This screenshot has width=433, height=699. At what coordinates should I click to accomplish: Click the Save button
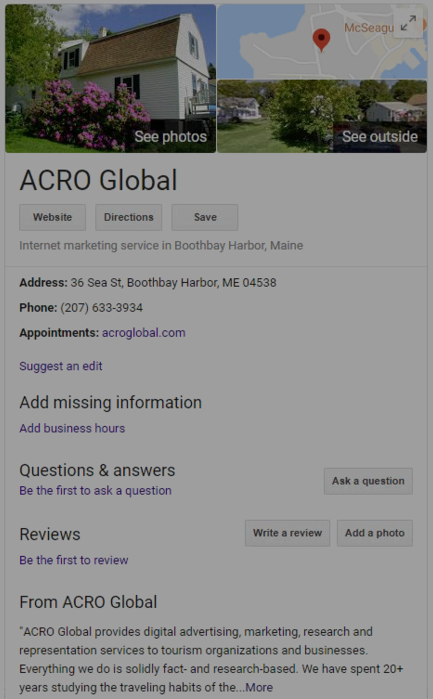point(205,217)
